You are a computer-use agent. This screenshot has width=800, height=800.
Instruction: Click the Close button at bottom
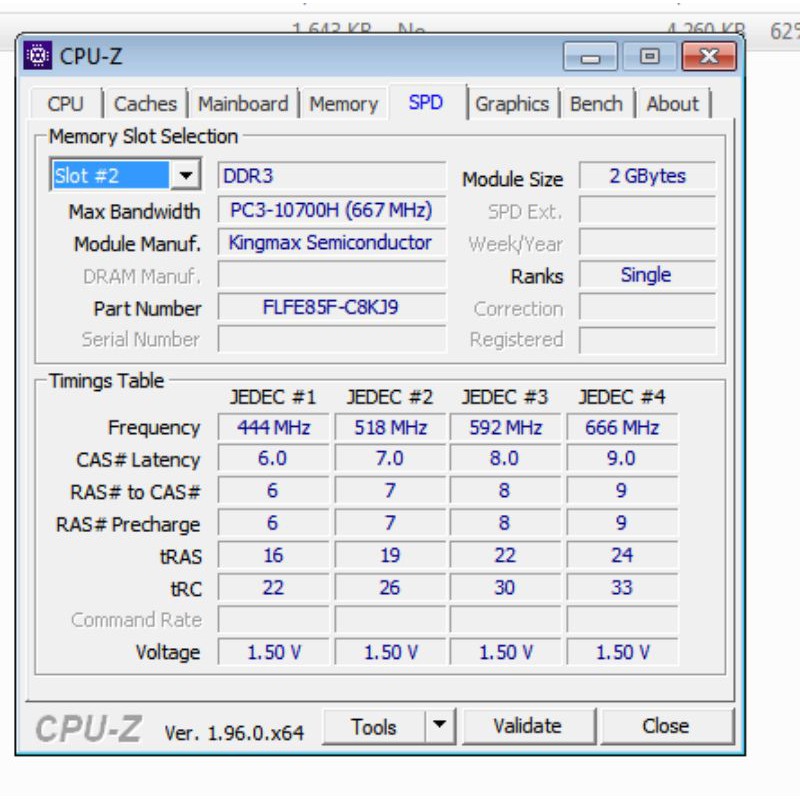point(665,727)
